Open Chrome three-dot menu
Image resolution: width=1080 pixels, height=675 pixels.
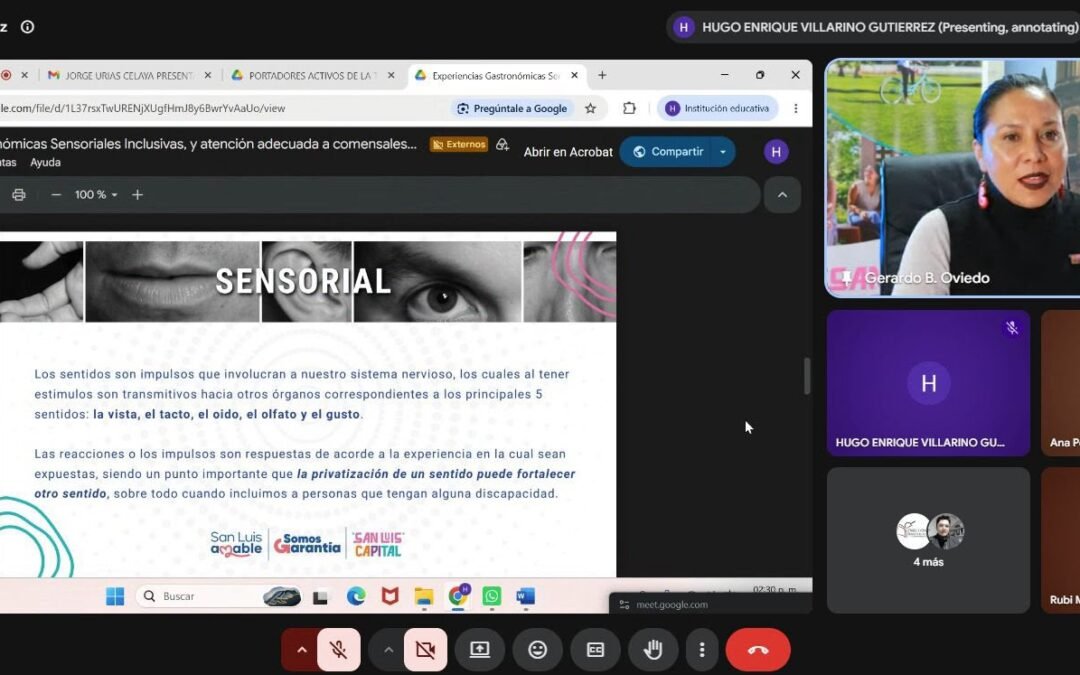tap(796, 108)
